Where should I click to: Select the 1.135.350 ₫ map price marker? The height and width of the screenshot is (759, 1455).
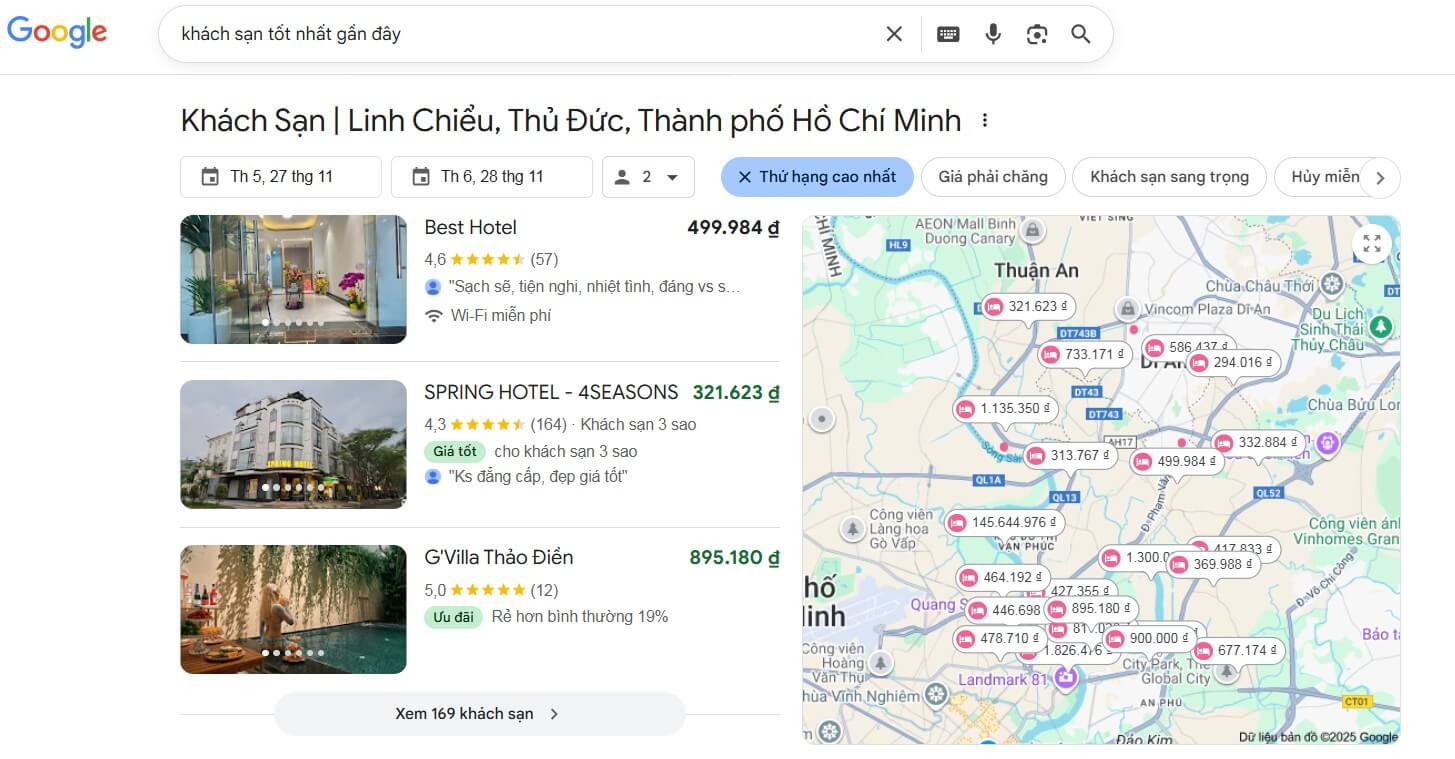[1005, 408]
